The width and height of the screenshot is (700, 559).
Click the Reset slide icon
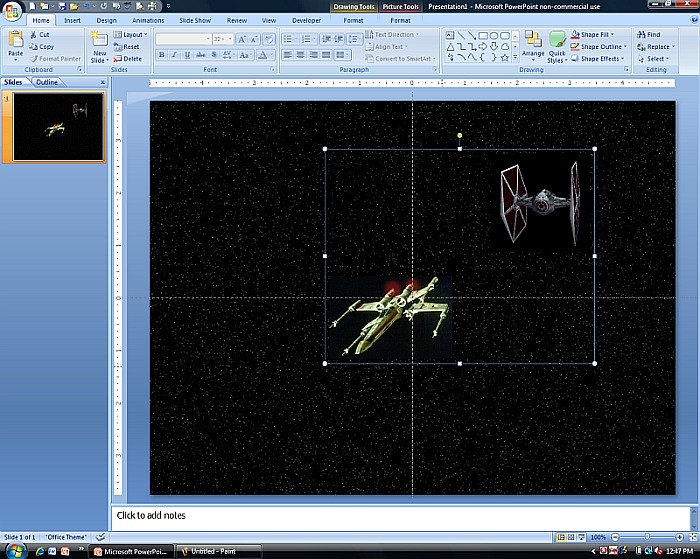(118, 47)
